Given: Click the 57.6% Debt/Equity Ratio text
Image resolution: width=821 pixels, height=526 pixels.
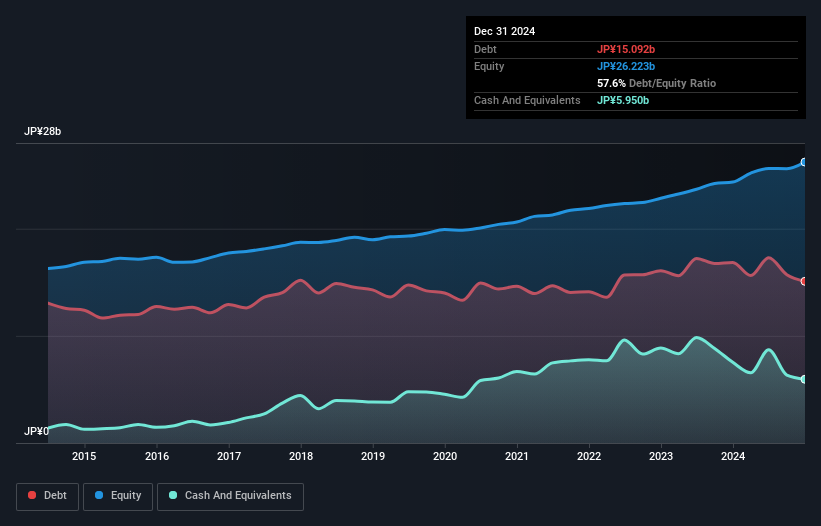Looking at the screenshot, I should tap(656, 83).
